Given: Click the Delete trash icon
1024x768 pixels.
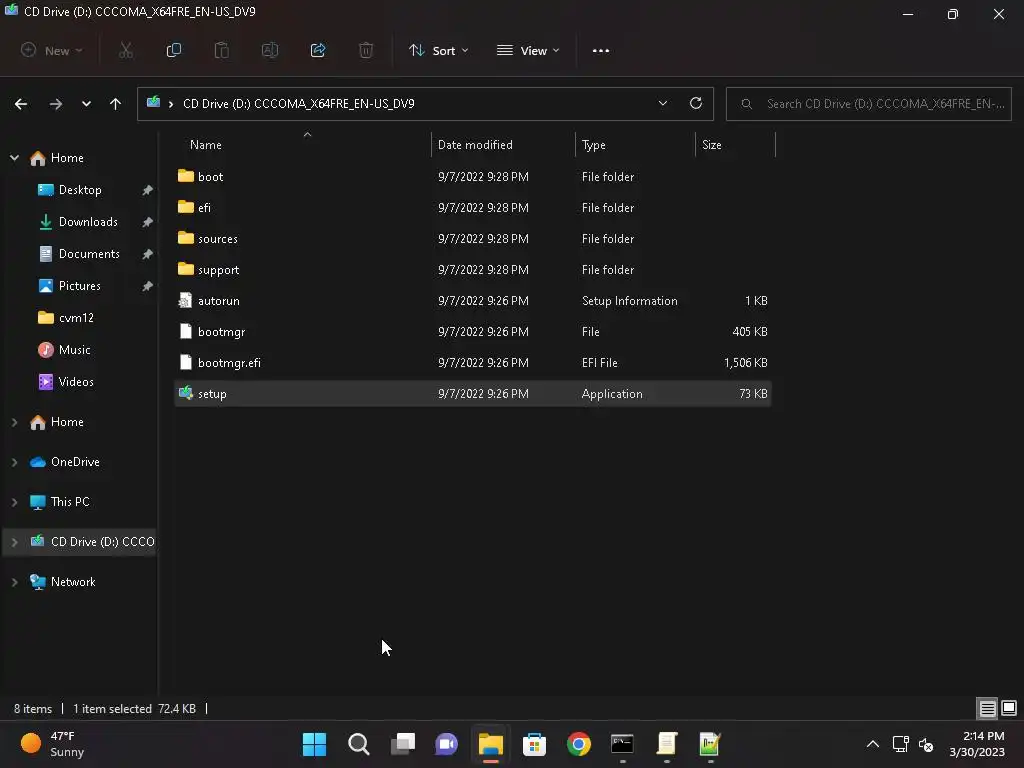Looking at the screenshot, I should coord(366,50).
